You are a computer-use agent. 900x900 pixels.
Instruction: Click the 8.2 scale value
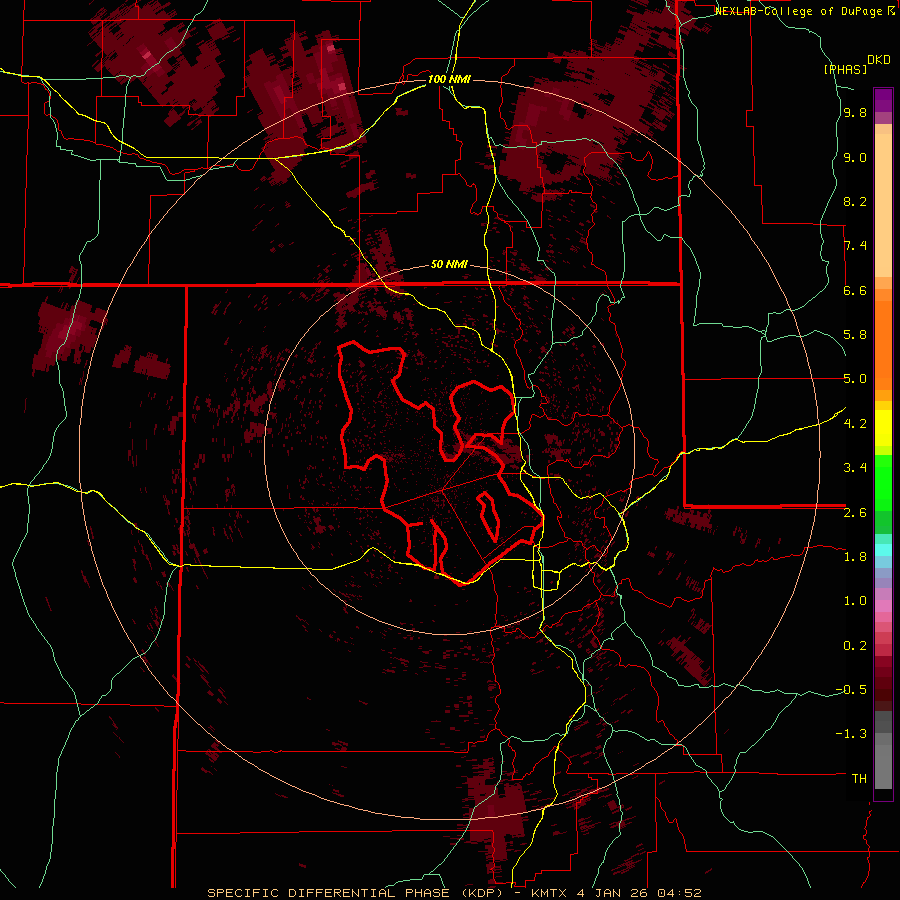855,201
